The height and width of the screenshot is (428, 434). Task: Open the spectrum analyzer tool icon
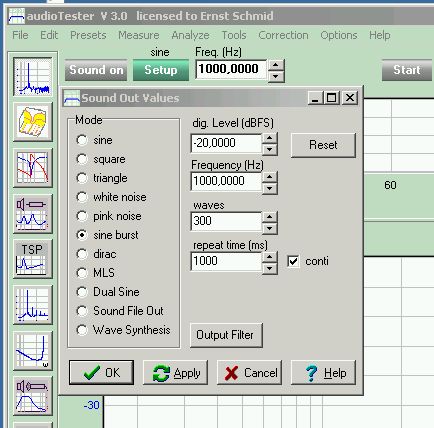pos(33,77)
